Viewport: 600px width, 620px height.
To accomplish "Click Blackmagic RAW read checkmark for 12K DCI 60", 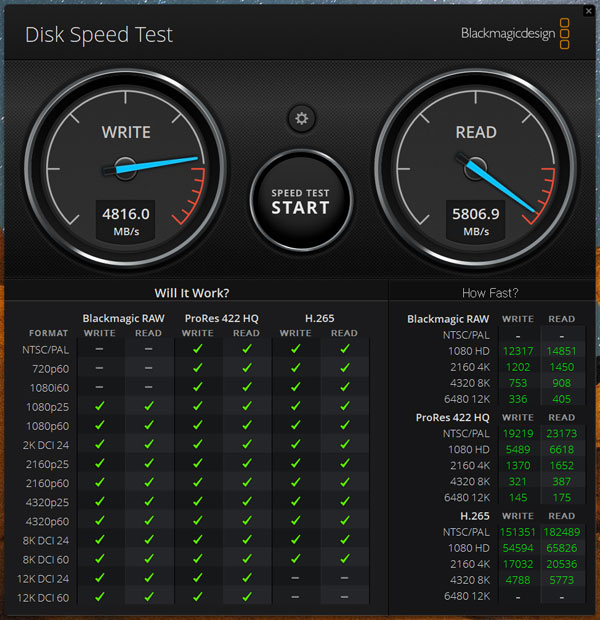I will (148, 597).
